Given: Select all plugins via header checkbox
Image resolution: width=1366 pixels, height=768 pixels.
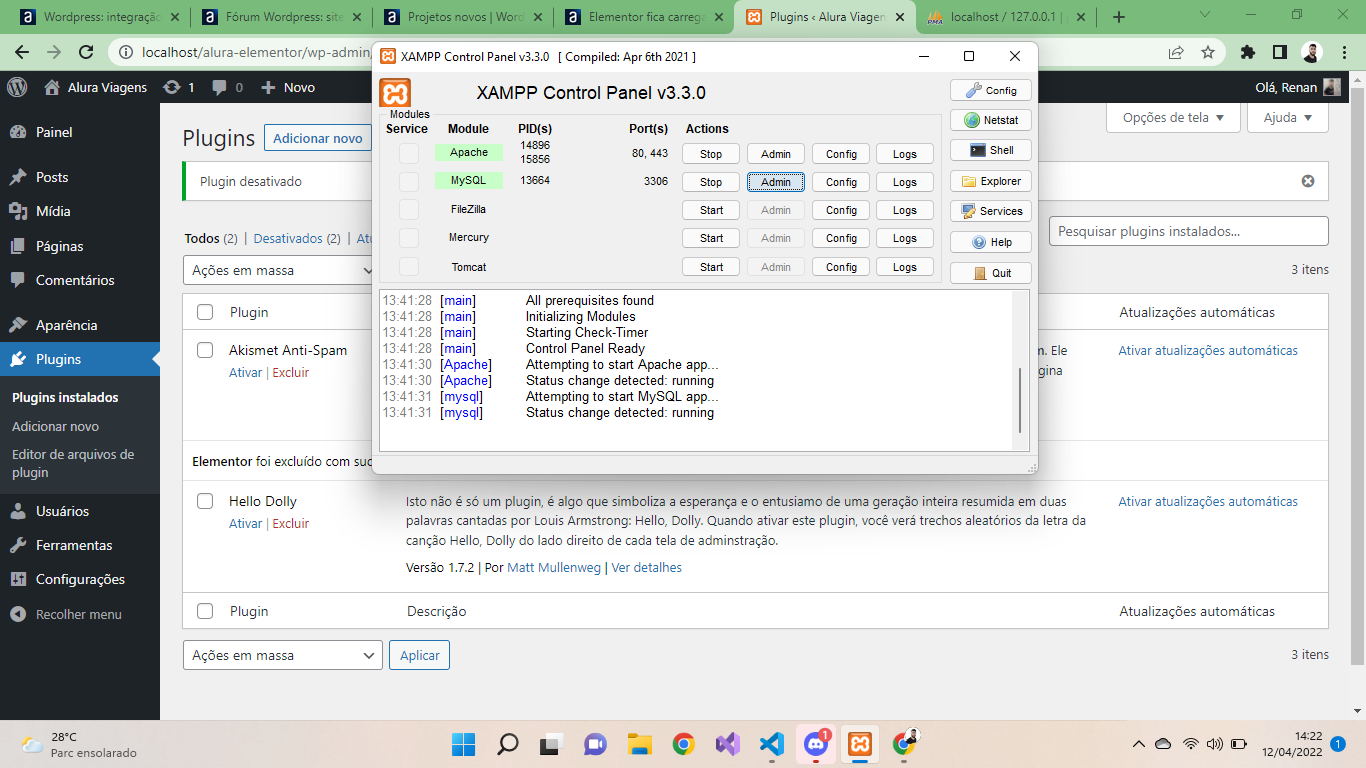Looking at the screenshot, I should [x=205, y=312].
